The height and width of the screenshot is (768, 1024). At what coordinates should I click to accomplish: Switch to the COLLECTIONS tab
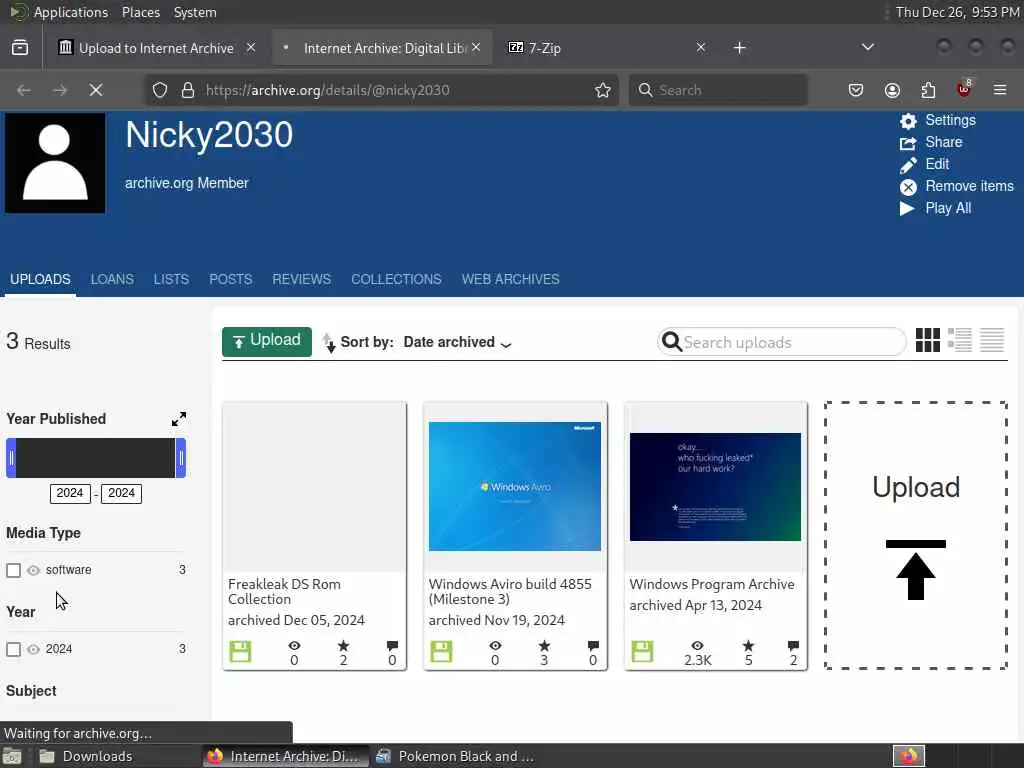click(396, 280)
